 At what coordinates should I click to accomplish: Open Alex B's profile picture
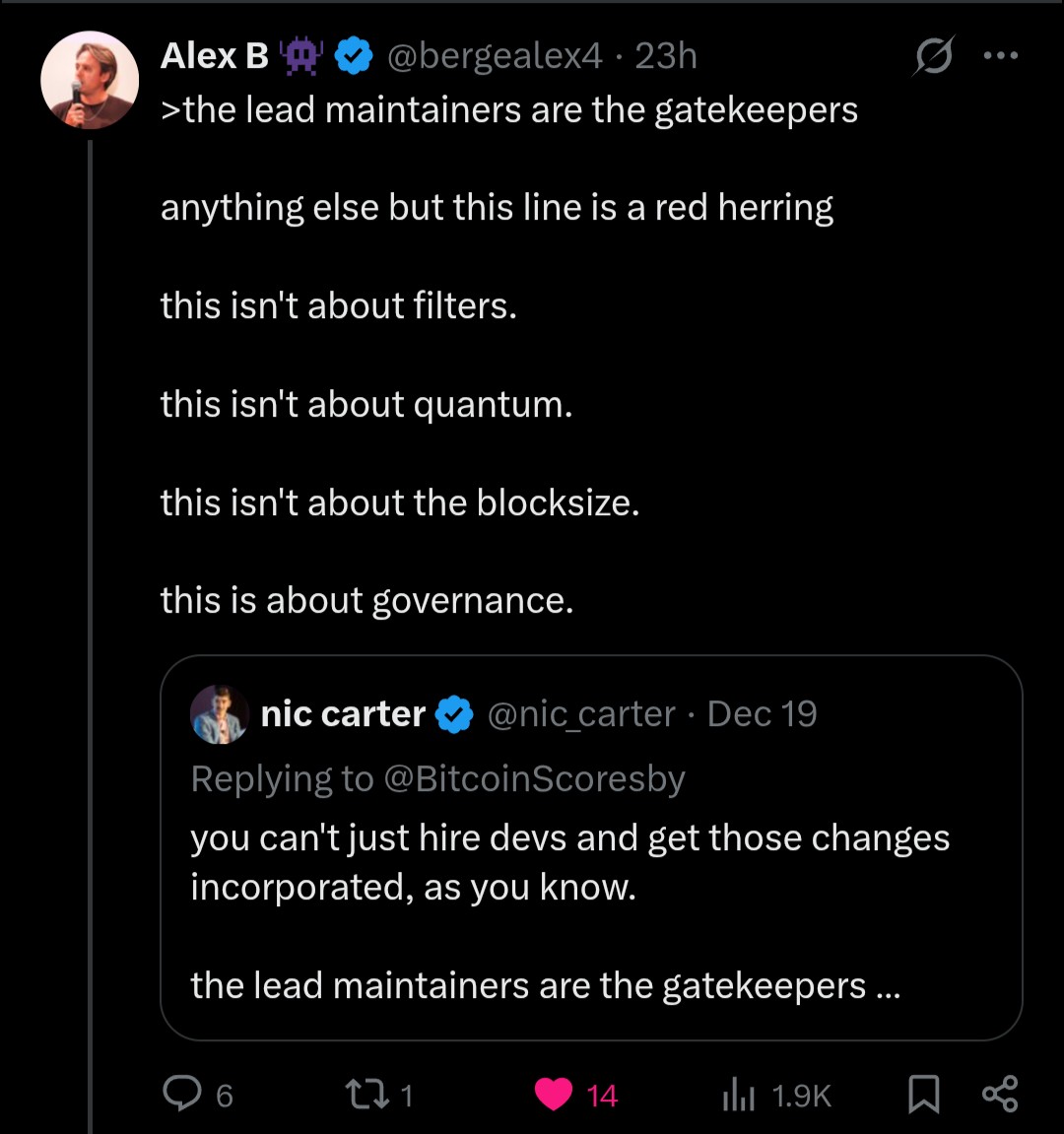(90, 81)
